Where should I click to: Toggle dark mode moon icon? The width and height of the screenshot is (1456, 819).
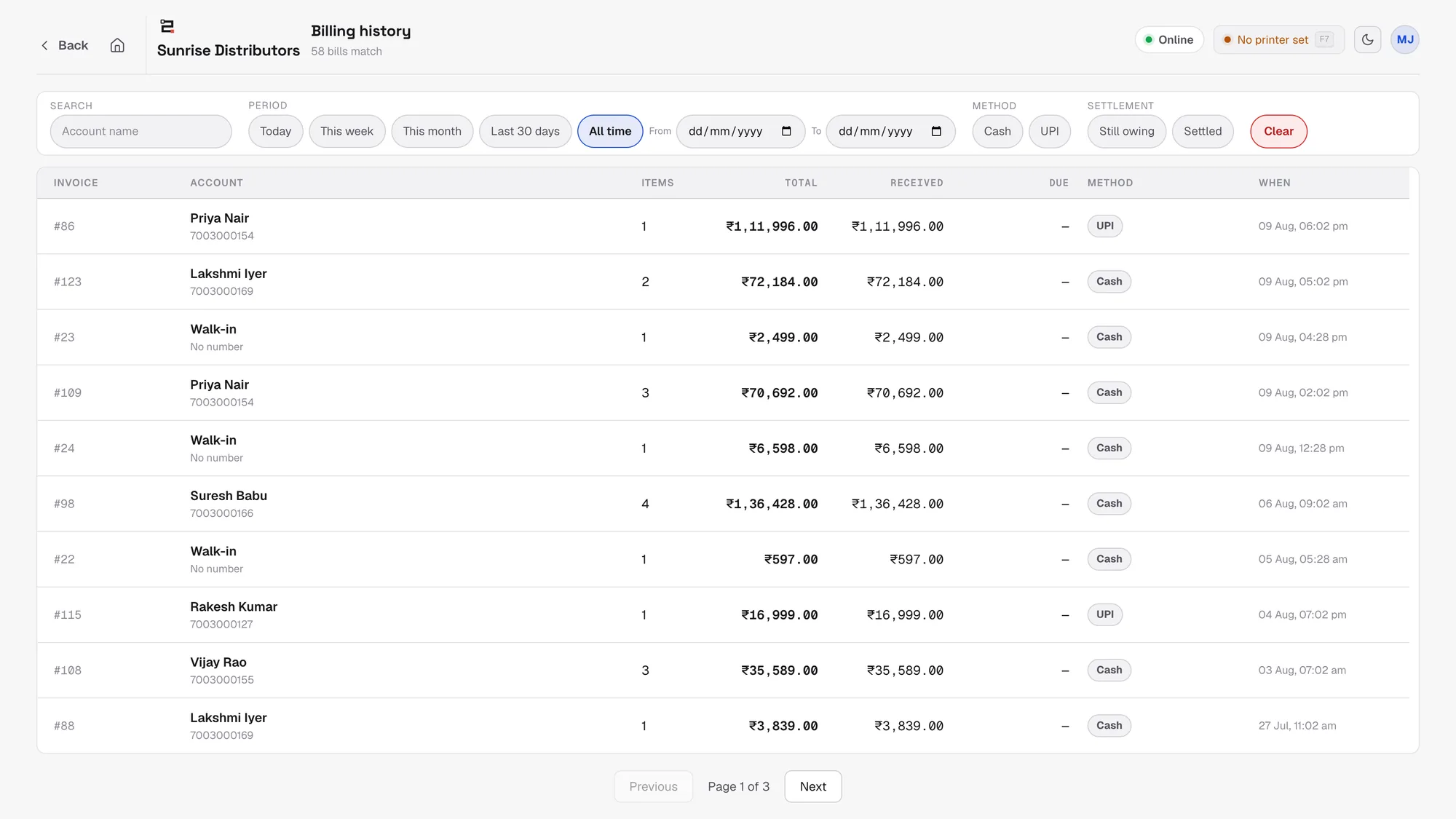click(x=1367, y=39)
